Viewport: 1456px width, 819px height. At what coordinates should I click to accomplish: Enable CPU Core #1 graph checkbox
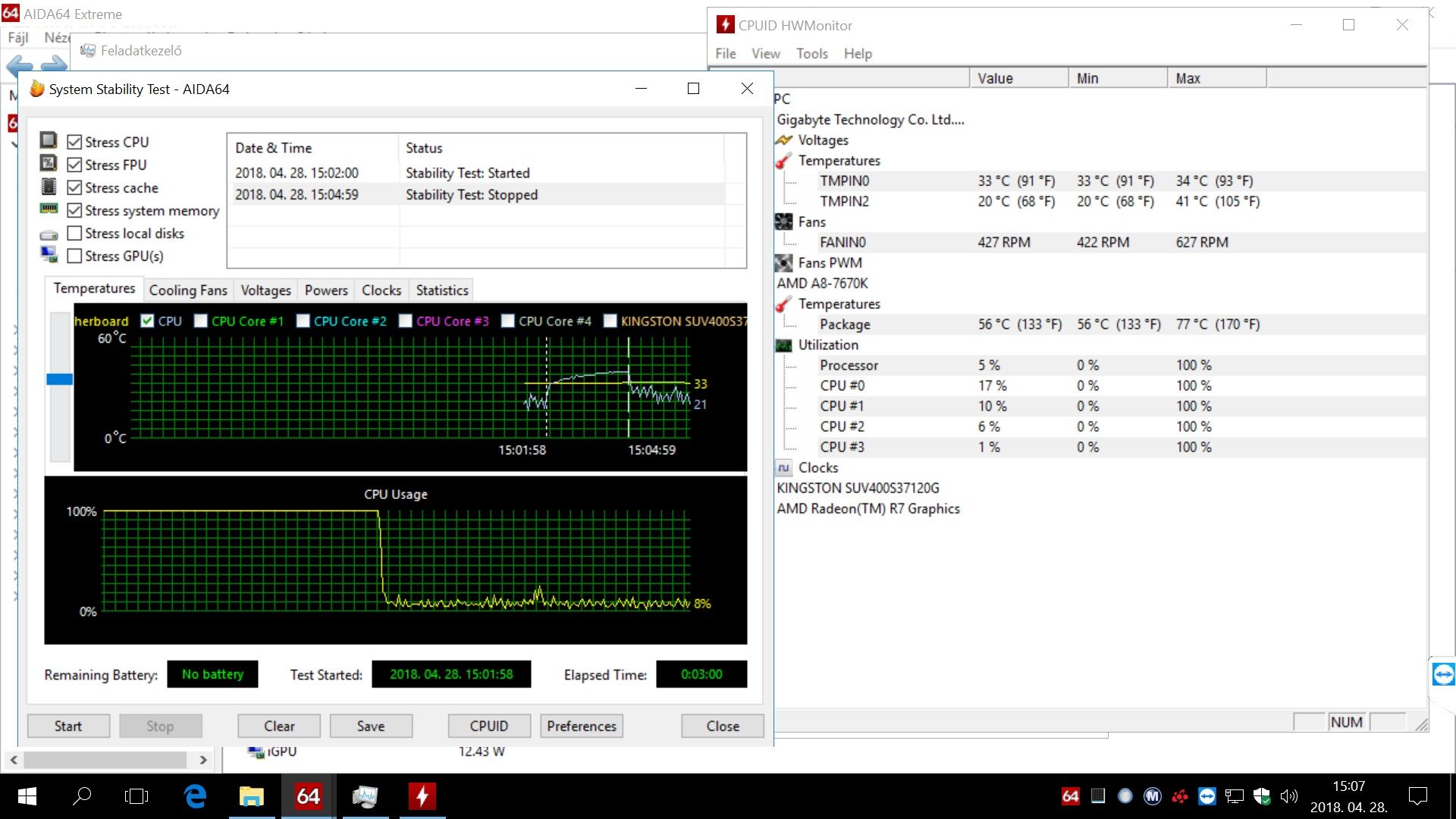(201, 321)
